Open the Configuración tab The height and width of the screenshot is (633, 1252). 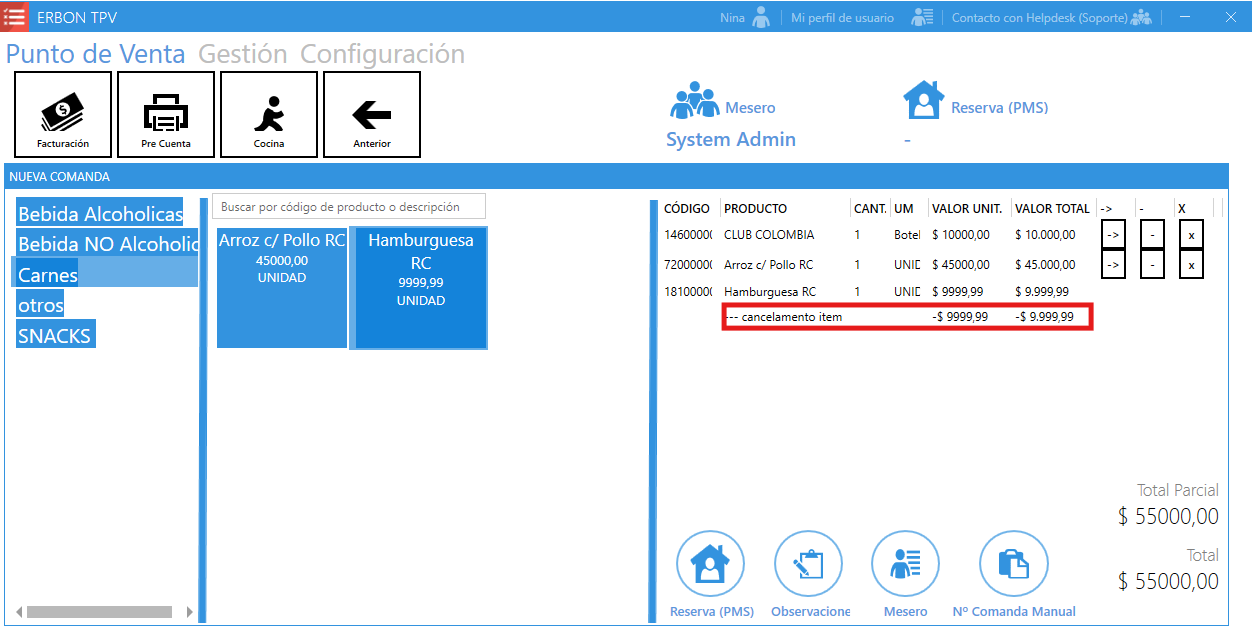[x=382, y=54]
